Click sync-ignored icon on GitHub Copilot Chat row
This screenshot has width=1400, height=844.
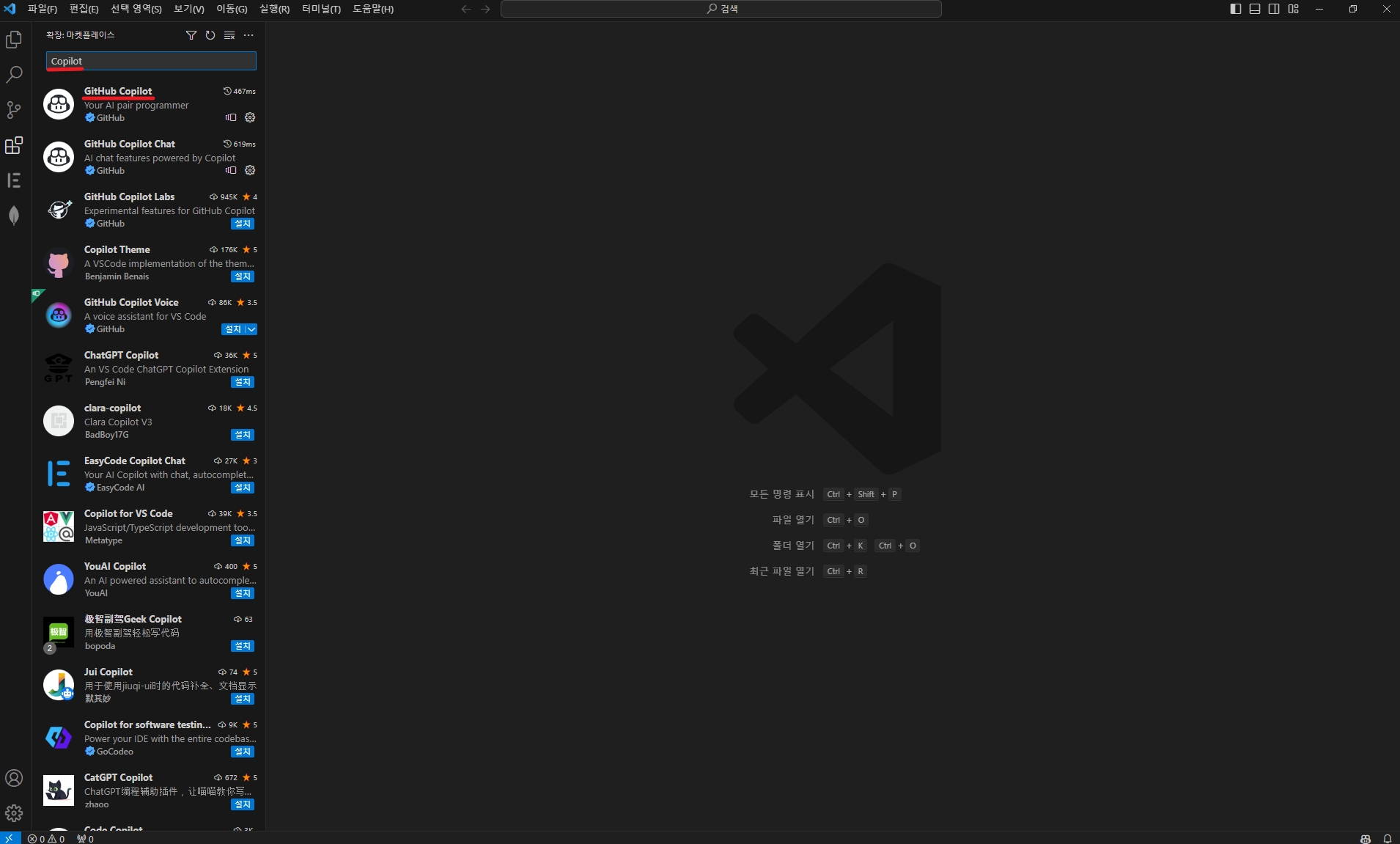[231, 170]
